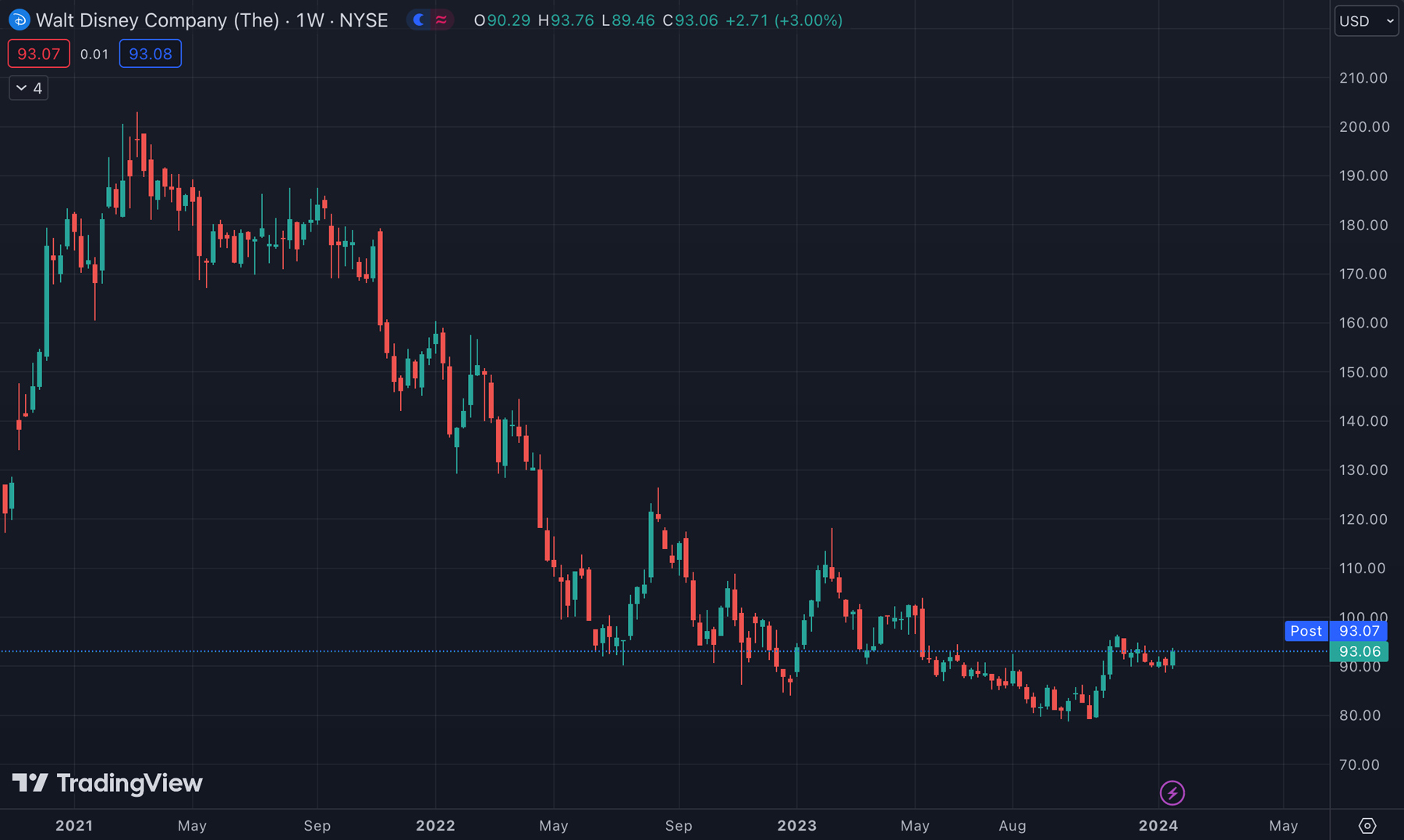This screenshot has width=1404, height=840.
Task: Click the purple lightning bolt event icon
Action: click(1172, 793)
